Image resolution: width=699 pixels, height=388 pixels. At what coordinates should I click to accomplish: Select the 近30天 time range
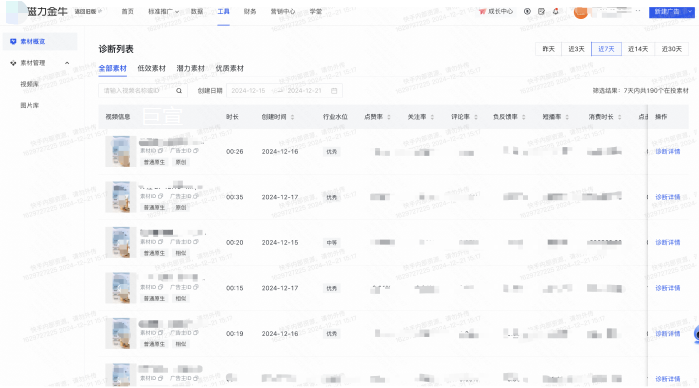click(671, 49)
